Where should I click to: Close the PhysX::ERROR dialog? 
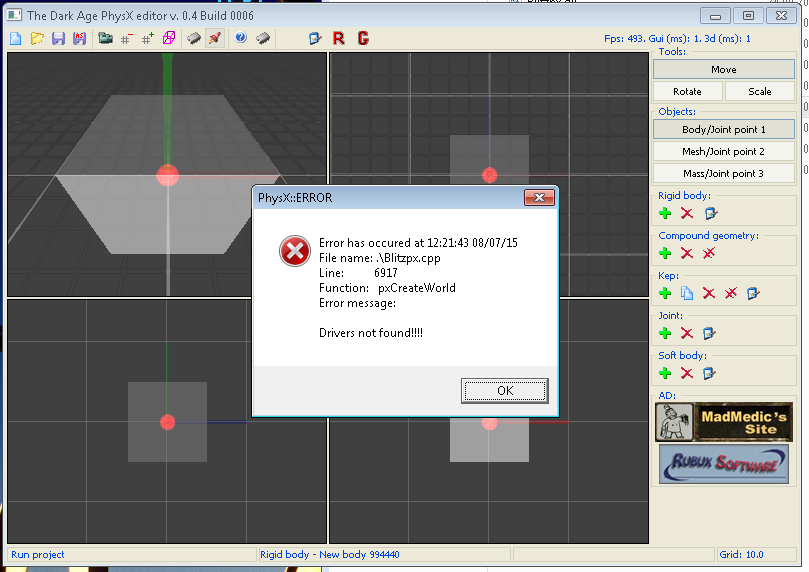(x=539, y=197)
